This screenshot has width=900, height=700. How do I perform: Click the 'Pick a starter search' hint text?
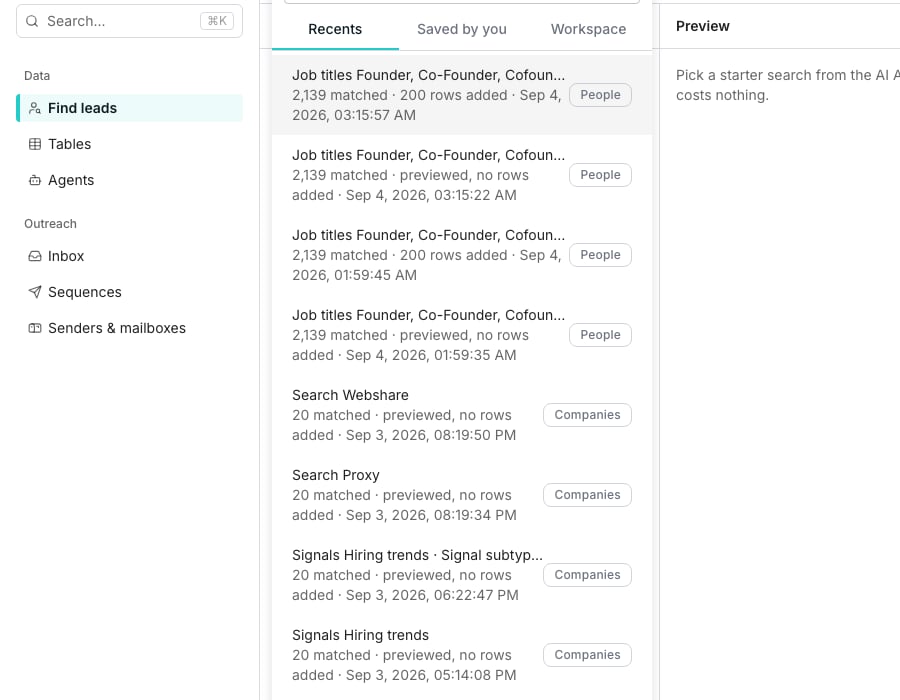tap(788, 85)
